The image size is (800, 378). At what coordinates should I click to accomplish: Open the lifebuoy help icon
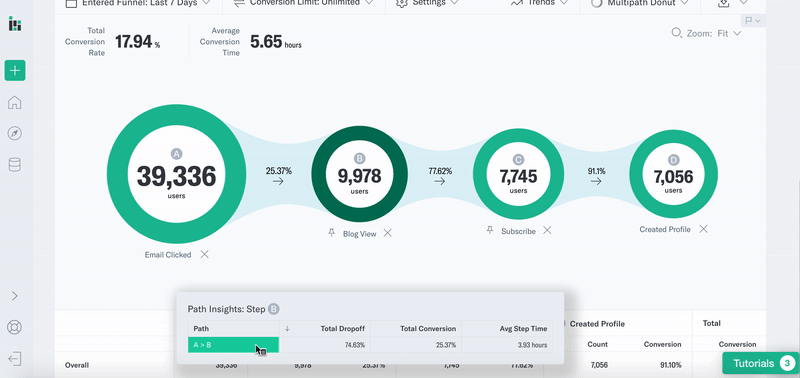(x=14, y=327)
